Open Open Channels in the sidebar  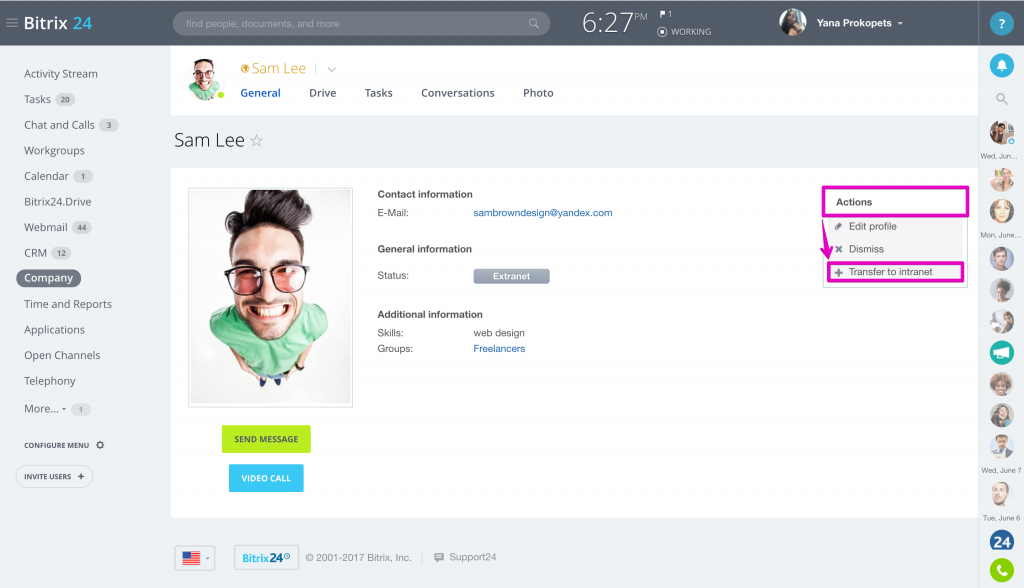(62, 355)
